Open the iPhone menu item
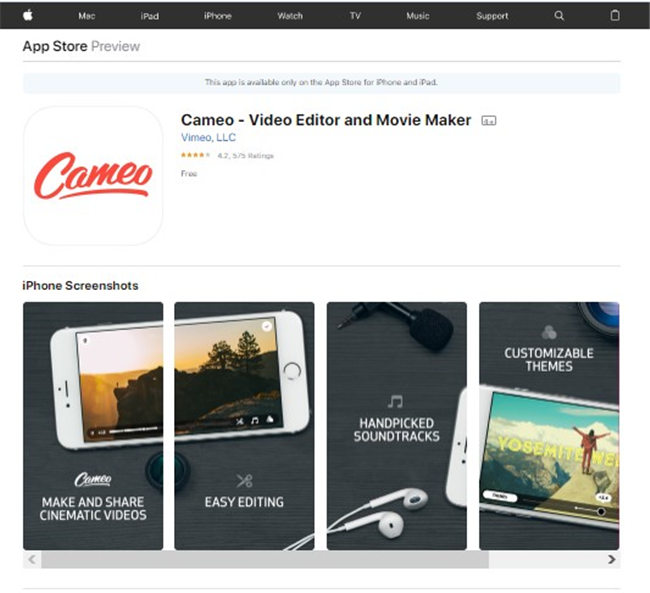 pyautogui.click(x=218, y=16)
